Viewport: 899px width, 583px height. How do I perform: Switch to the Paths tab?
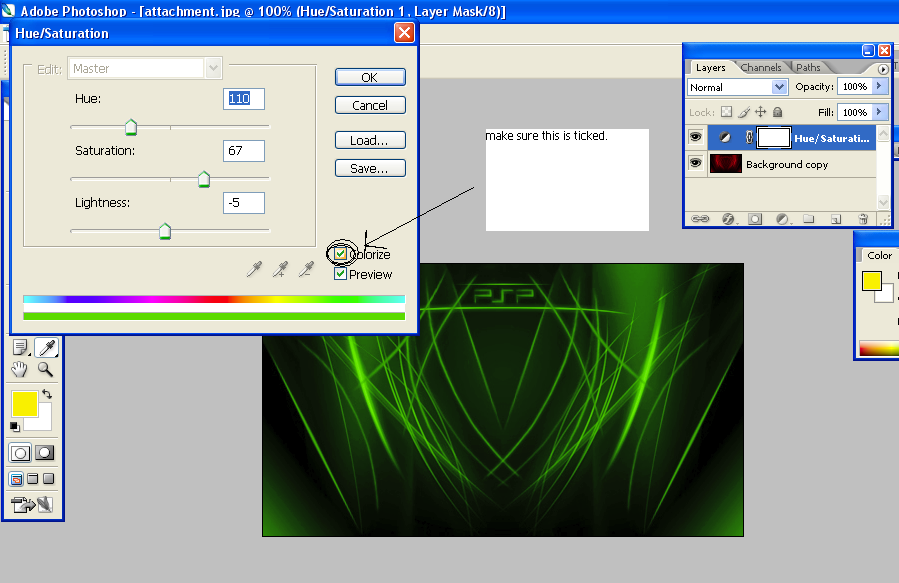point(808,68)
